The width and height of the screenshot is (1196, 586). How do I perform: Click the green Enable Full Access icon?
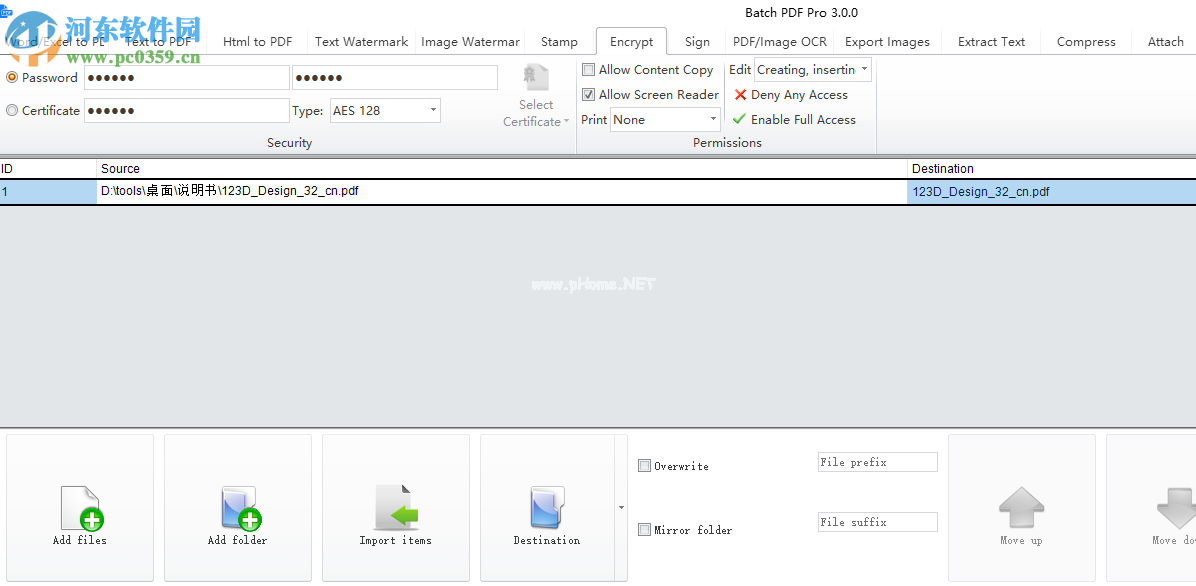click(740, 119)
